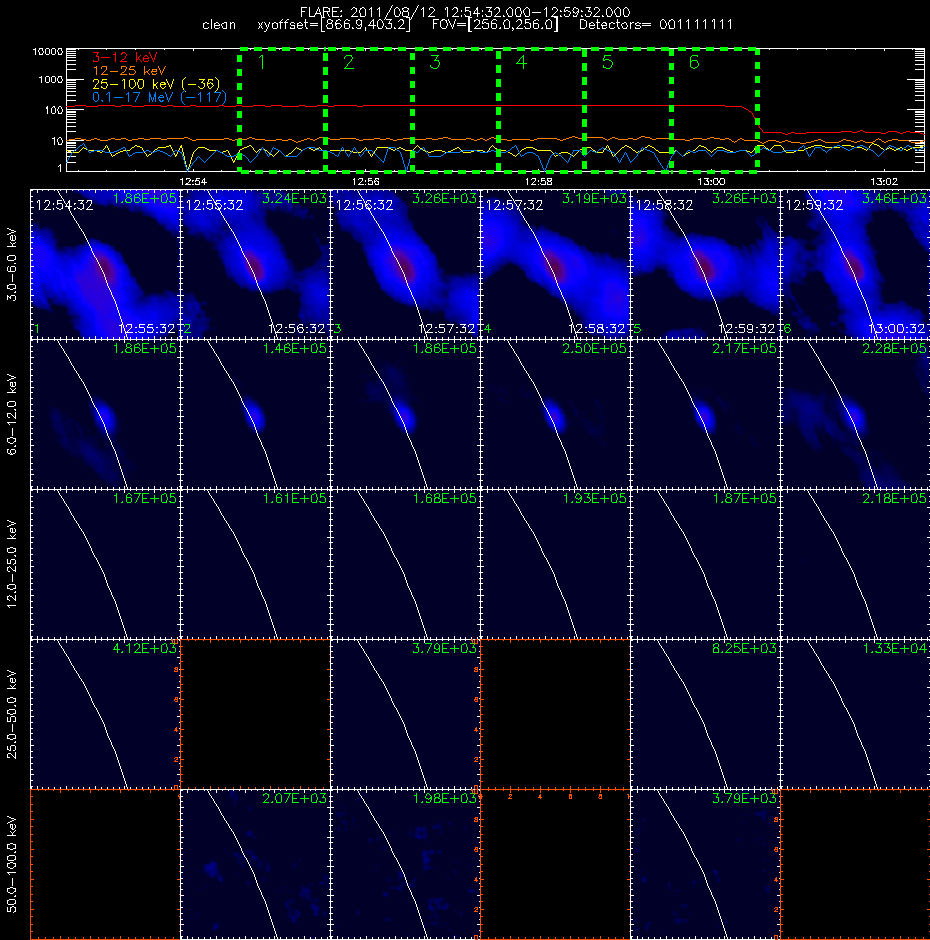Click the 12:56 time axis tick label

pos(365,181)
